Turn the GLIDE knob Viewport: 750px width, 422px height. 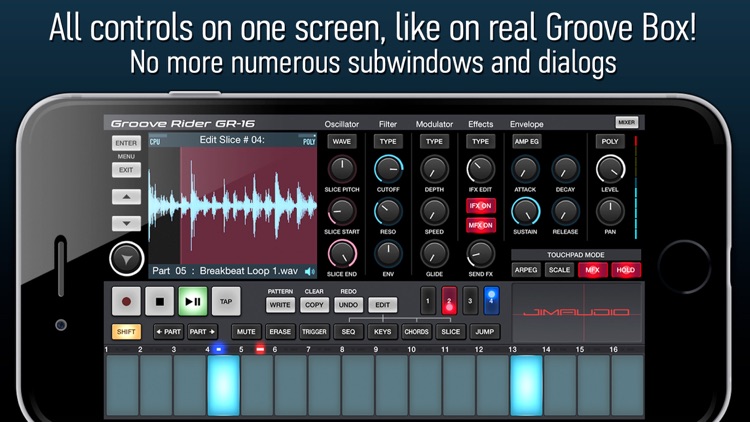[x=434, y=254]
